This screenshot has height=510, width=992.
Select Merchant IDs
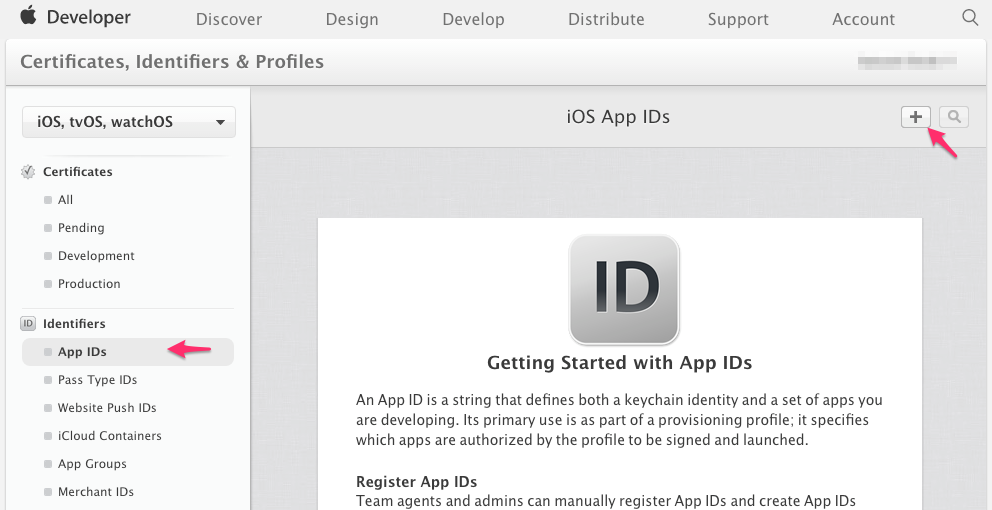96,492
